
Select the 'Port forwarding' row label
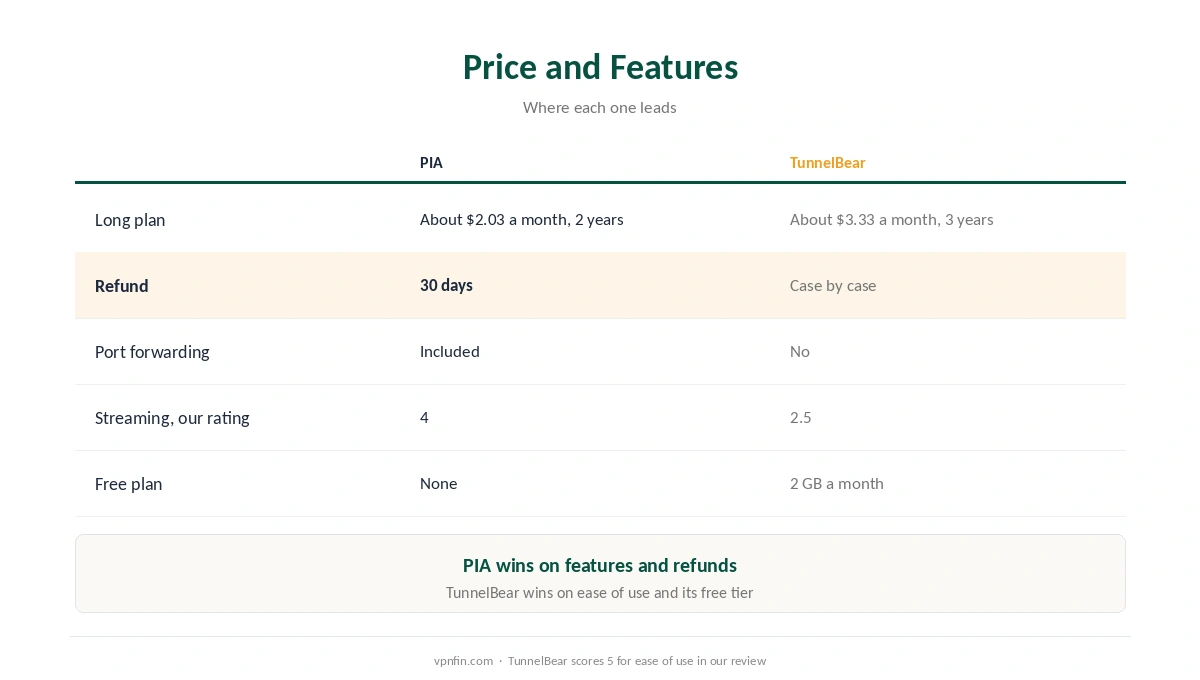pos(152,352)
